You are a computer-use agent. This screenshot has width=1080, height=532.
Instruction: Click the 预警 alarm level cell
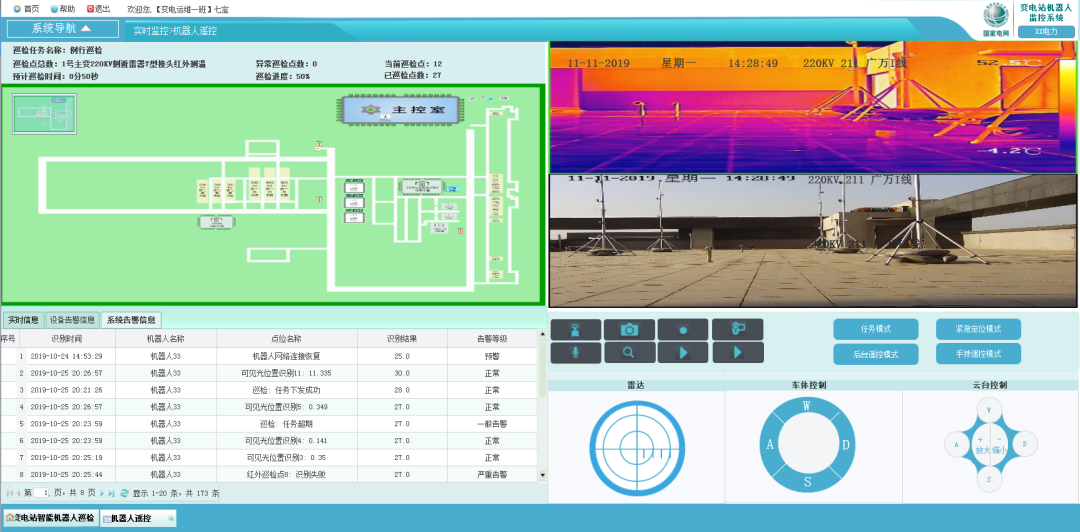click(492, 356)
